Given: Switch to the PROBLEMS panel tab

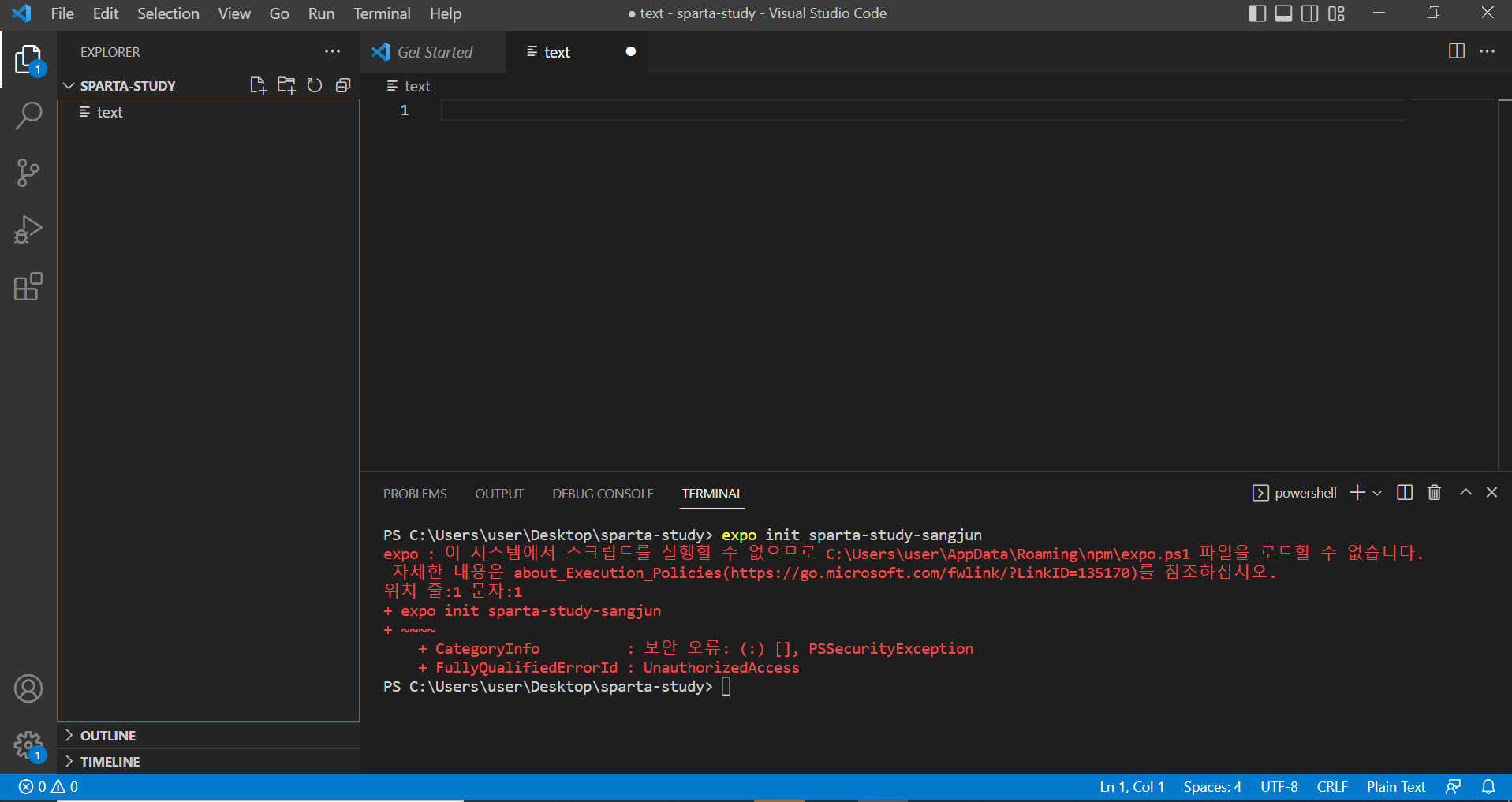Looking at the screenshot, I should (x=415, y=494).
